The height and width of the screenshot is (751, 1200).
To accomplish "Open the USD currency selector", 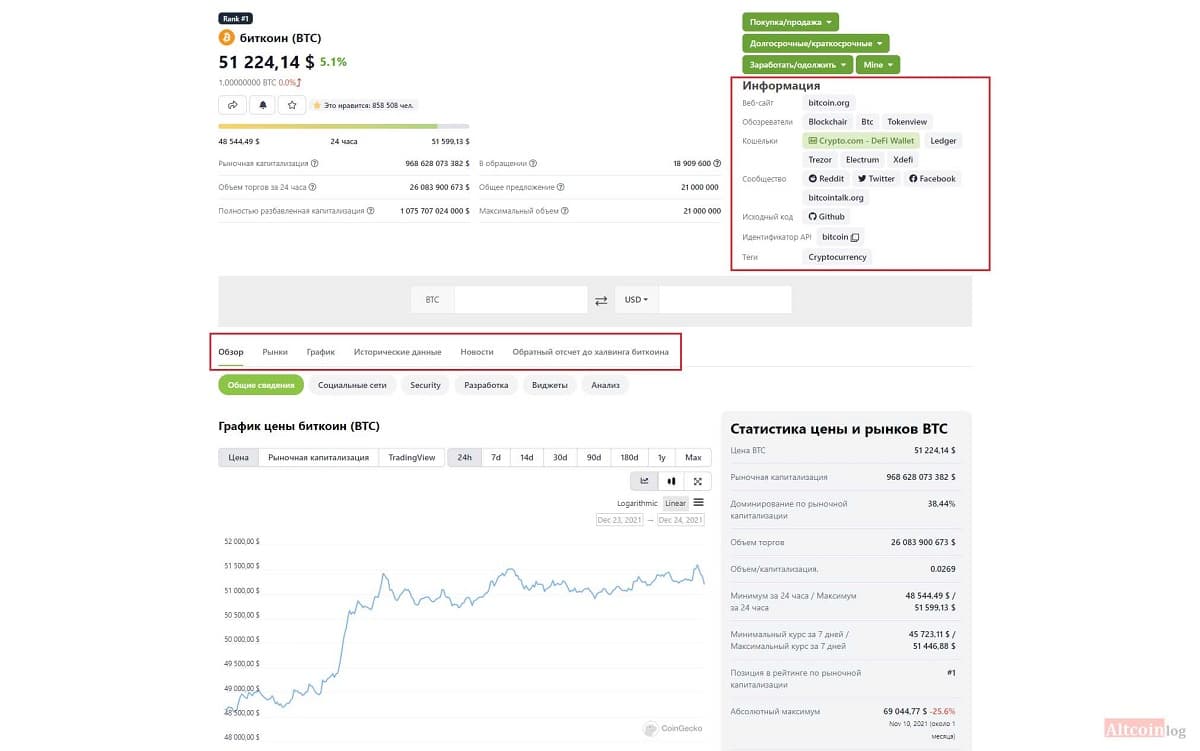I will click(636, 300).
